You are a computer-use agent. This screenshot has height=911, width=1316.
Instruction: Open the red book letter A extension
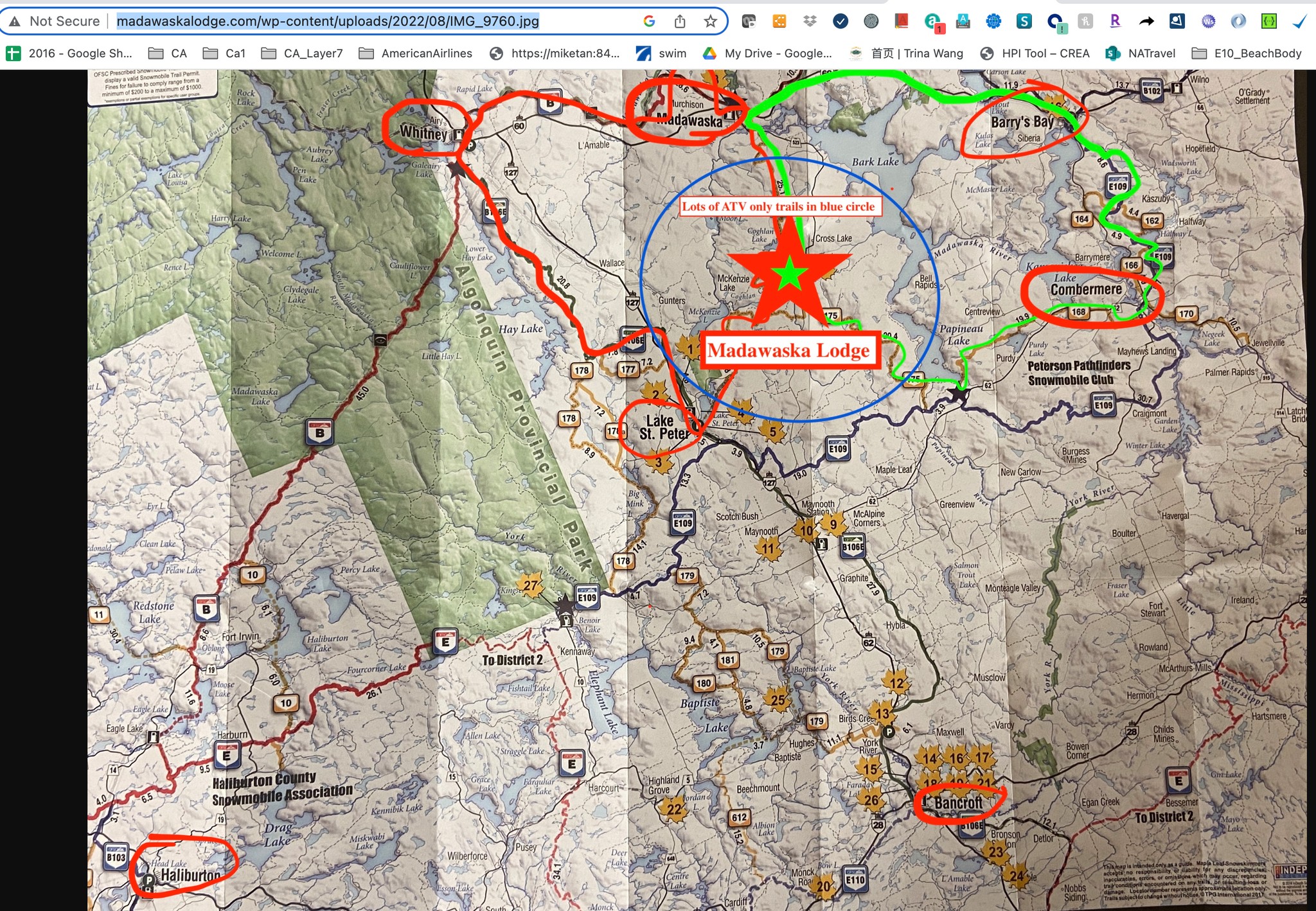pyautogui.click(x=902, y=21)
